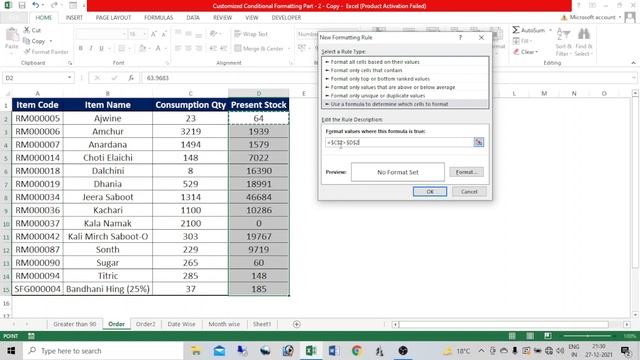Screen dimensions: 640x360
Task: Click the Microsoft account link
Action: [592, 17]
